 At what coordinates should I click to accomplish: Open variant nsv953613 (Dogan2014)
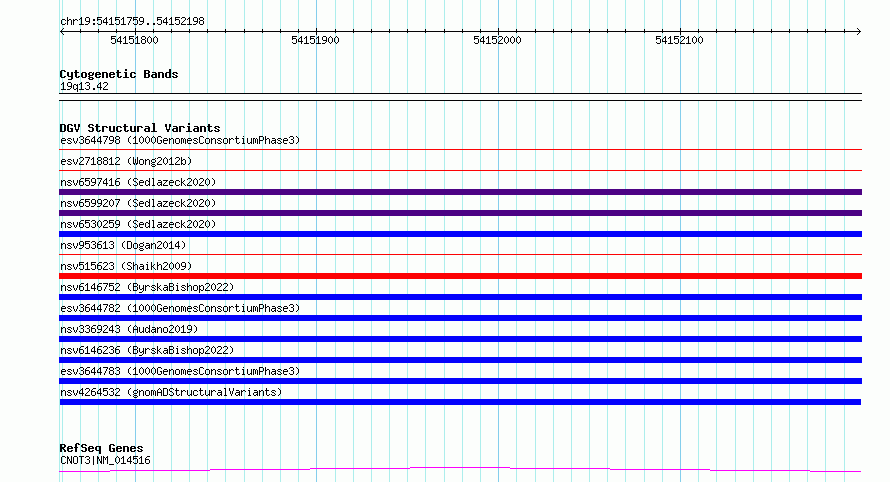coord(123,245)
